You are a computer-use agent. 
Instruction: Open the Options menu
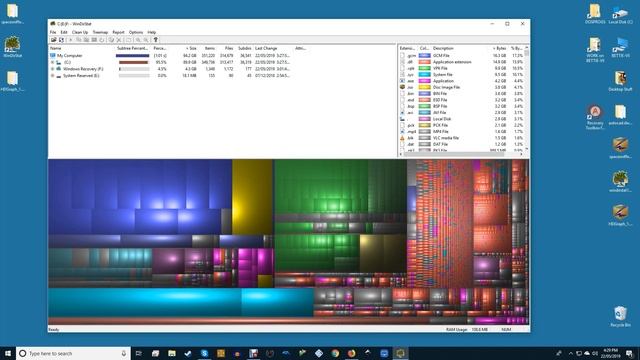click(x=136, y=32)
